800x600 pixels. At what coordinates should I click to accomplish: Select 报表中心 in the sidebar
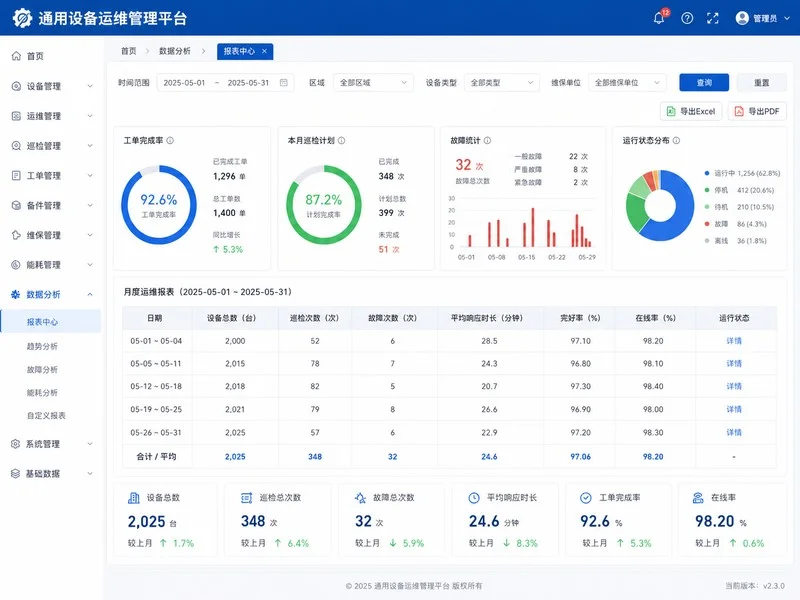click(51, 322)
